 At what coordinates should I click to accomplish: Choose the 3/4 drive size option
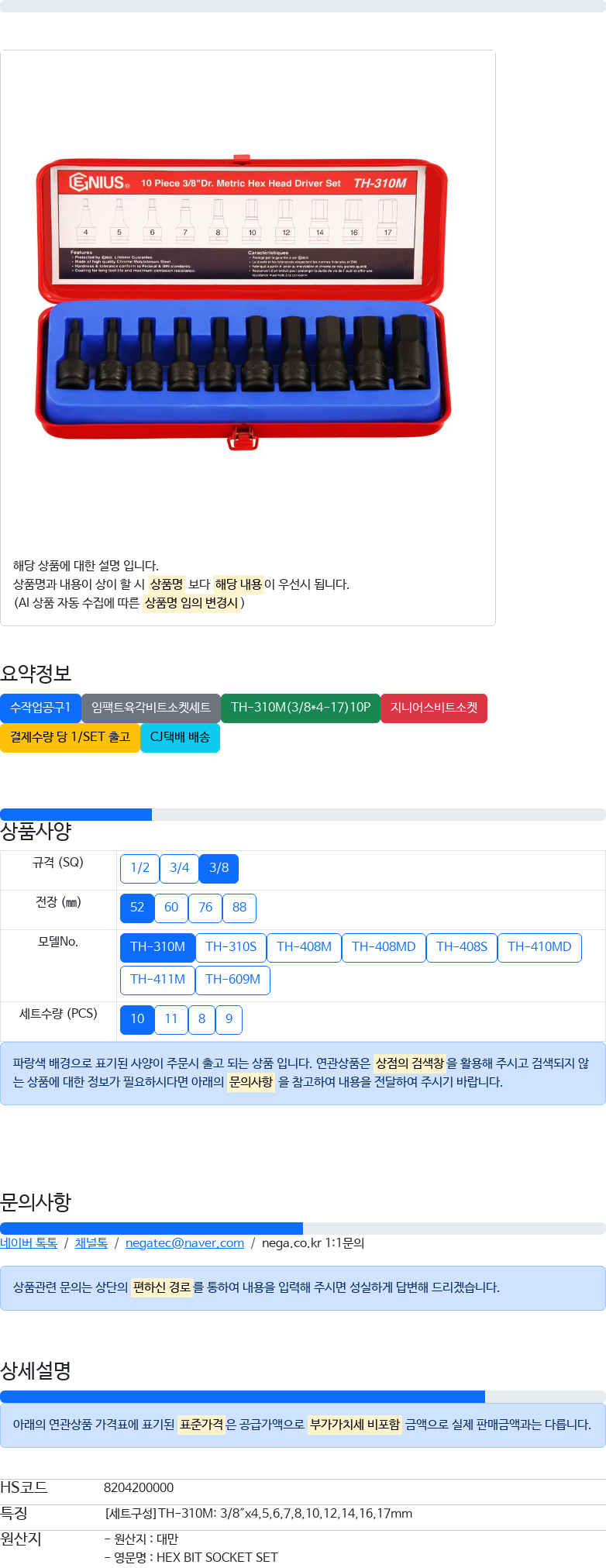(x=179, y=868)
